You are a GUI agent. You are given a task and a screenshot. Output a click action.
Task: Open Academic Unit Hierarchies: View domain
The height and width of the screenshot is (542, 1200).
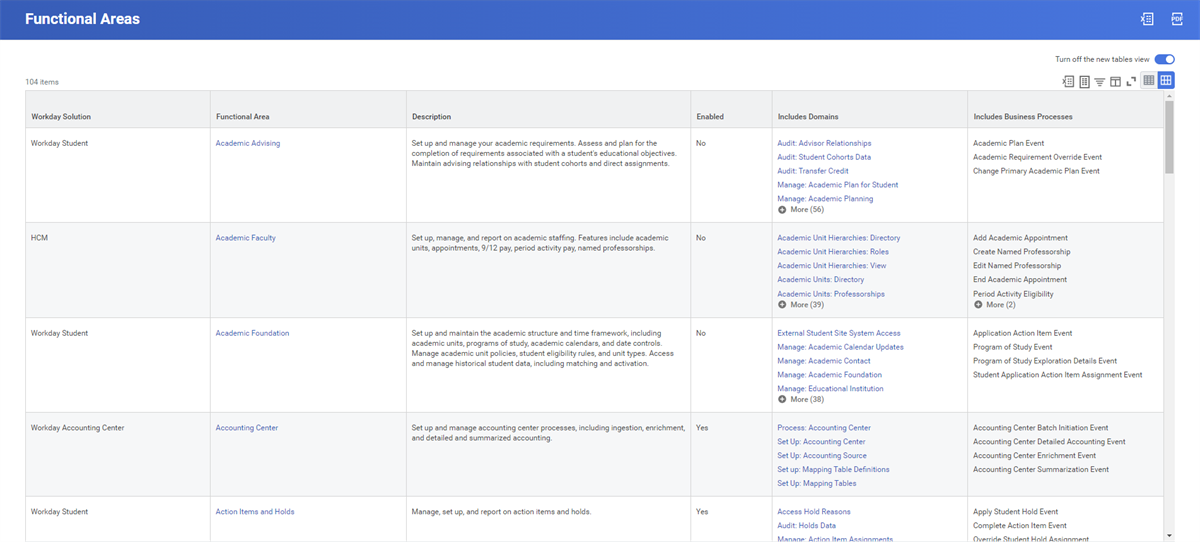tap(832, 266)
